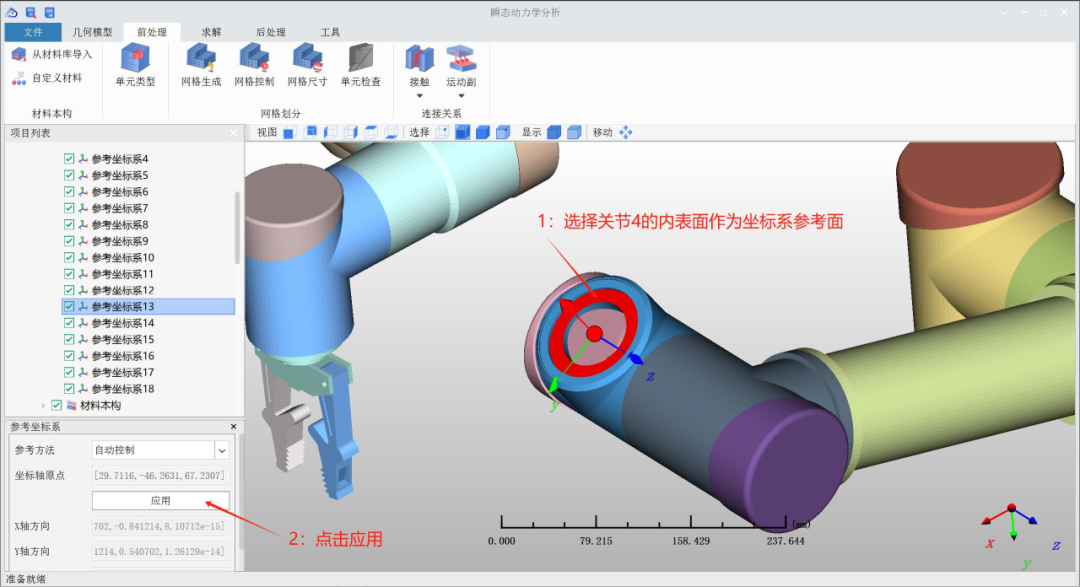Select 参考坐标系8 in the tree
Image resolution: width=1080 pixels, height=587 pixels.
click(x=120, y=225)
